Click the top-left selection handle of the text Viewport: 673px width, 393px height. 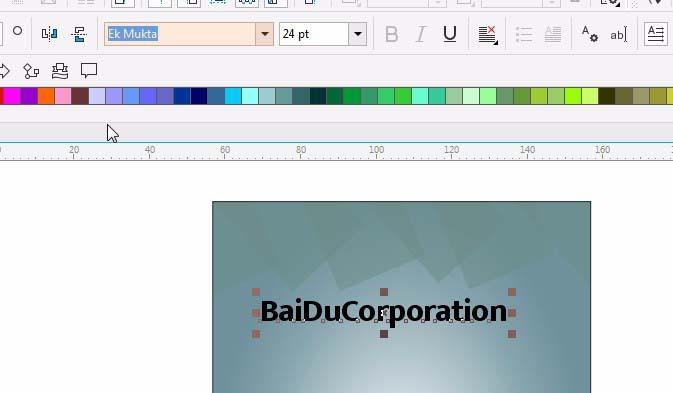click(x=256, y=292)
